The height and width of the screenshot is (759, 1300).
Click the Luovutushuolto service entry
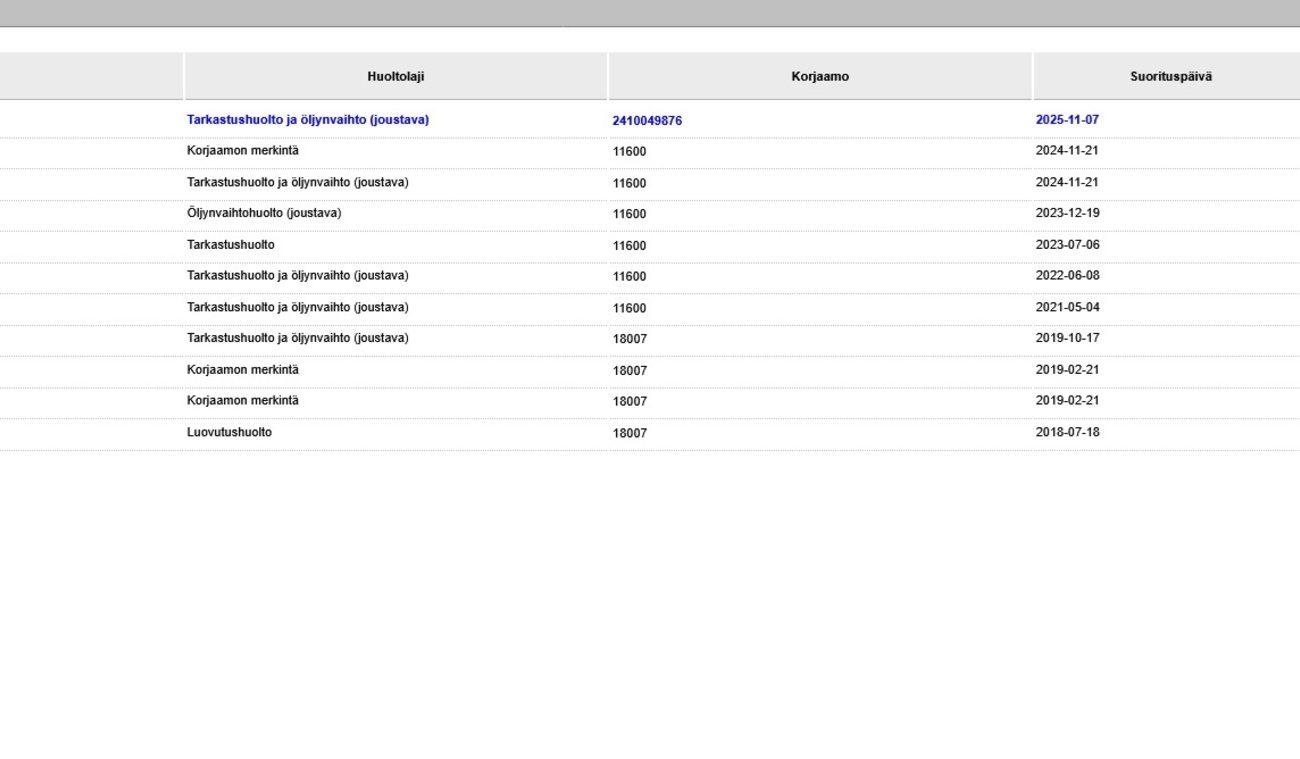(229, 433)
